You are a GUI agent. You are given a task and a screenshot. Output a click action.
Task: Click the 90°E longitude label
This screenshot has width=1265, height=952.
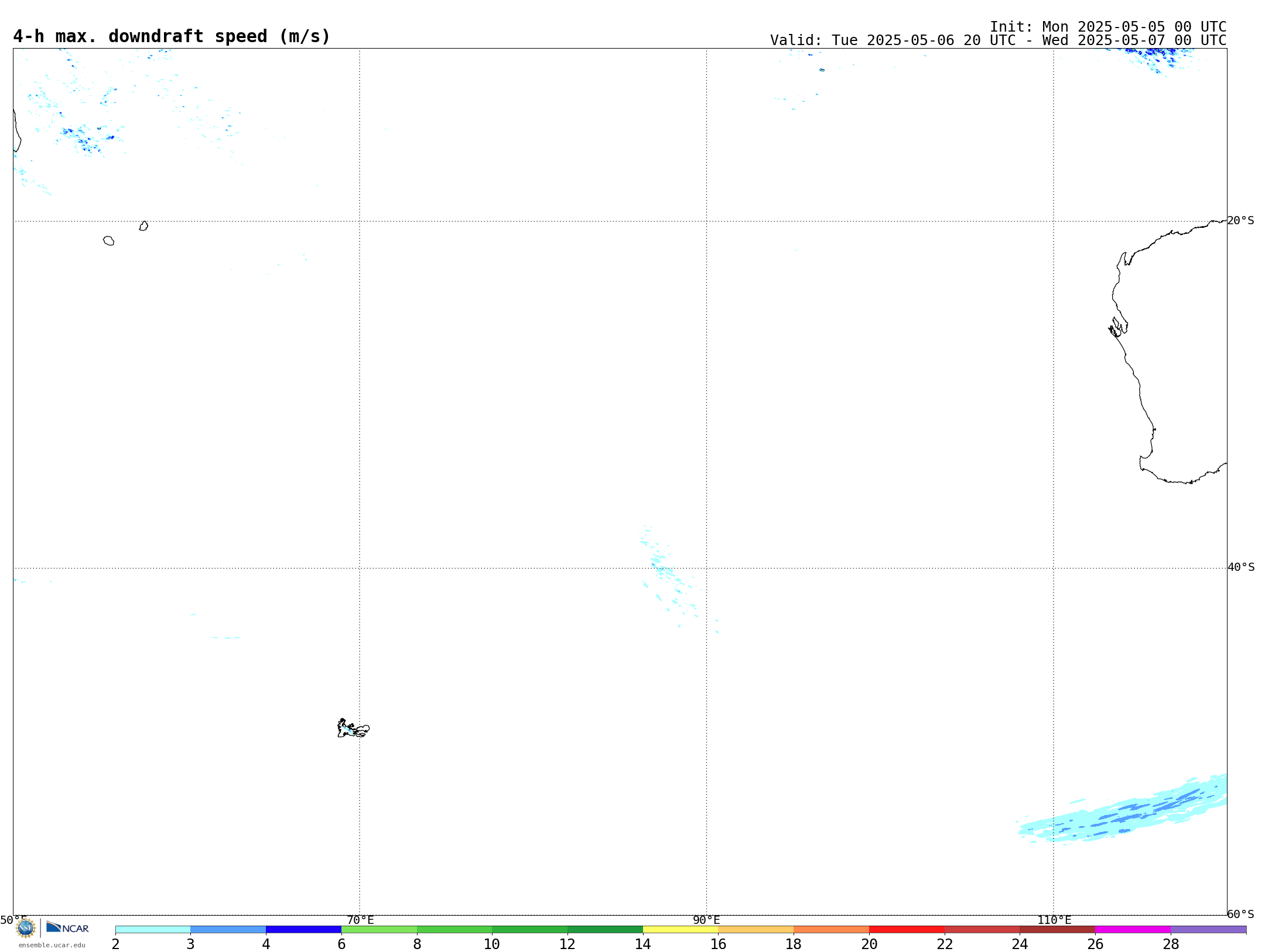[706, 920]
